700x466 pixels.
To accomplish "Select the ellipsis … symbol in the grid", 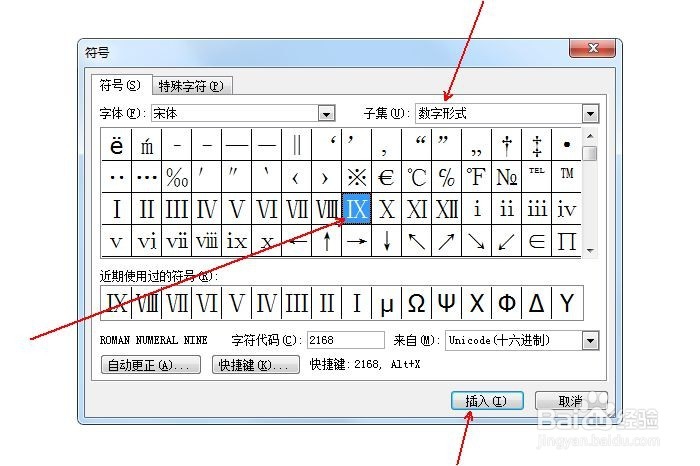I will click(147, 177).
